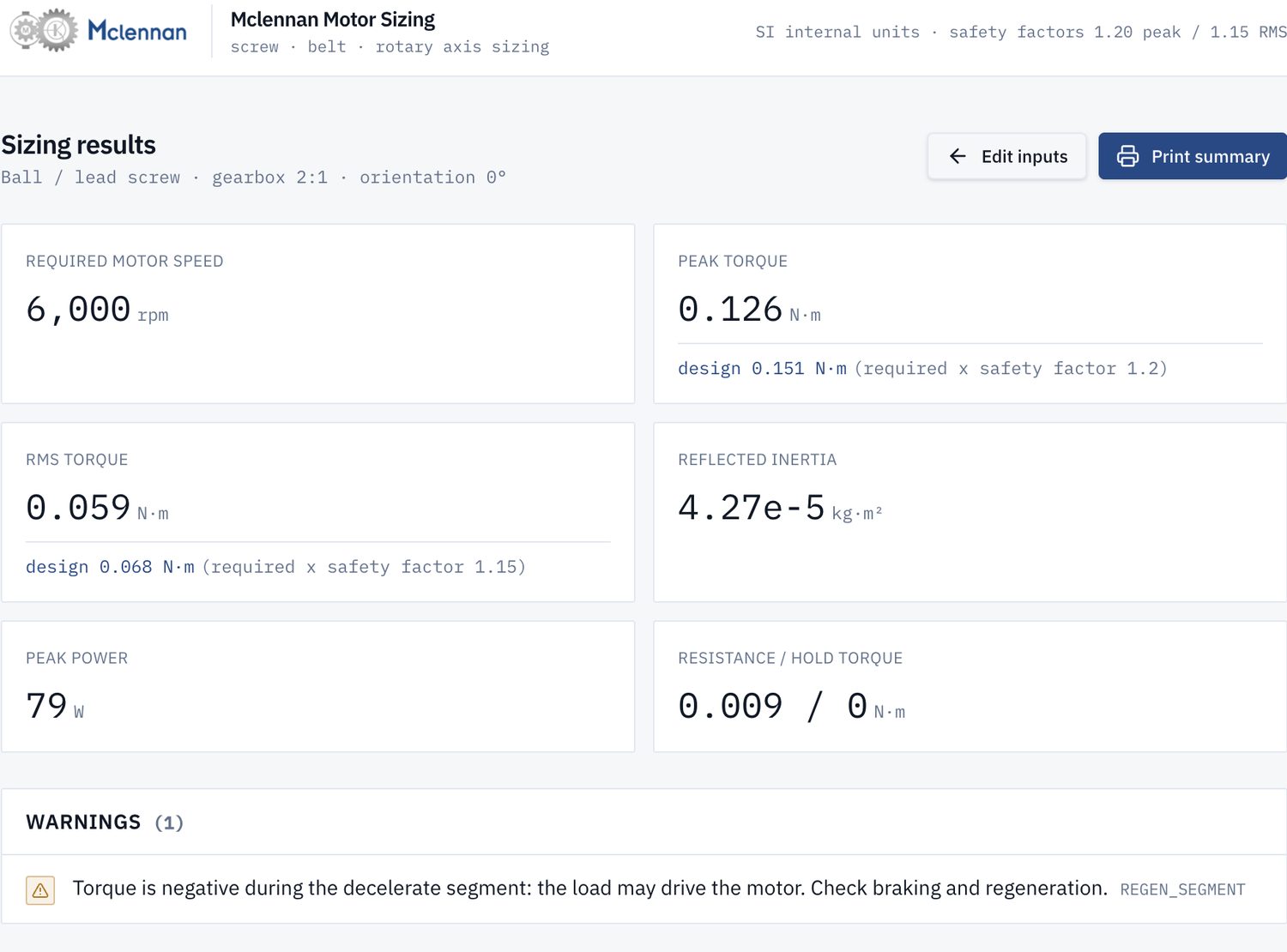Click the printer icon on Print summary

[x=1127, y=156]
